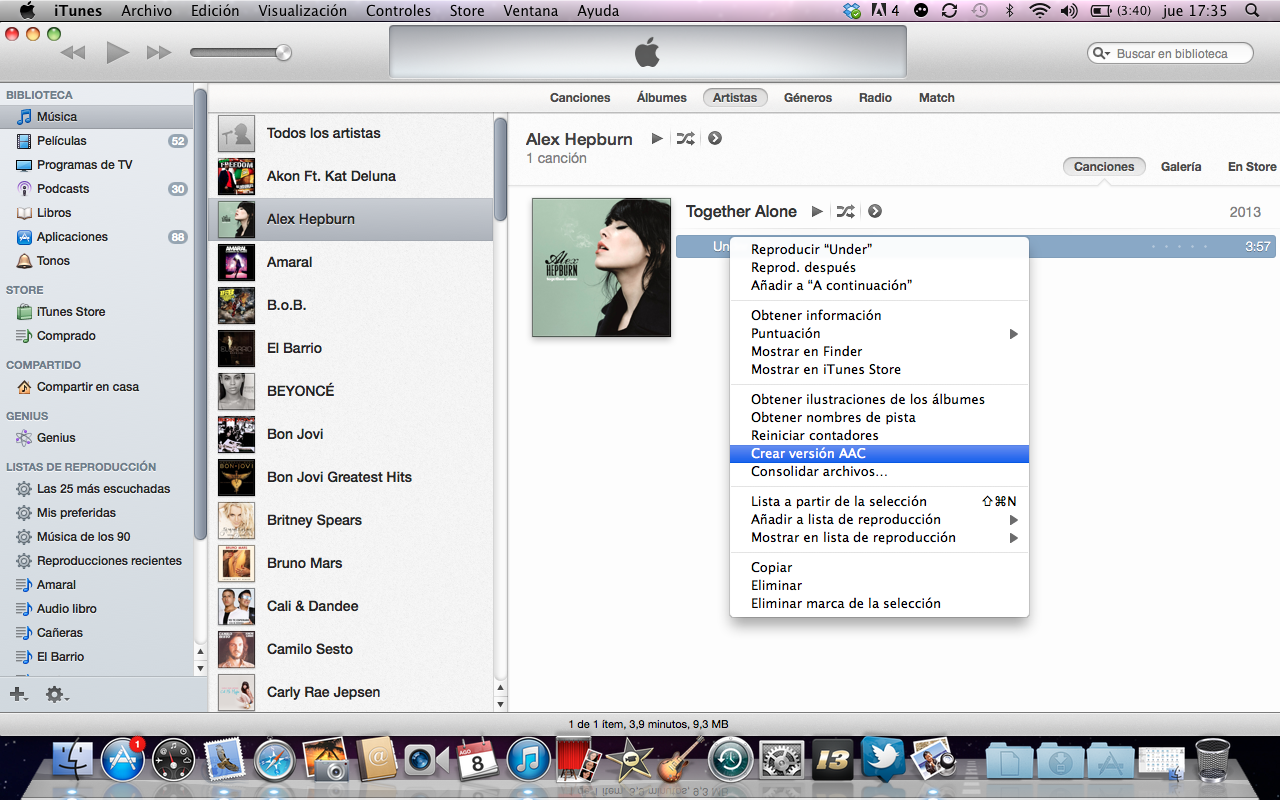Viewport: 1280px width, 800px height.
Task: Select Britney Spears in artist list
Action: (351, 520)
